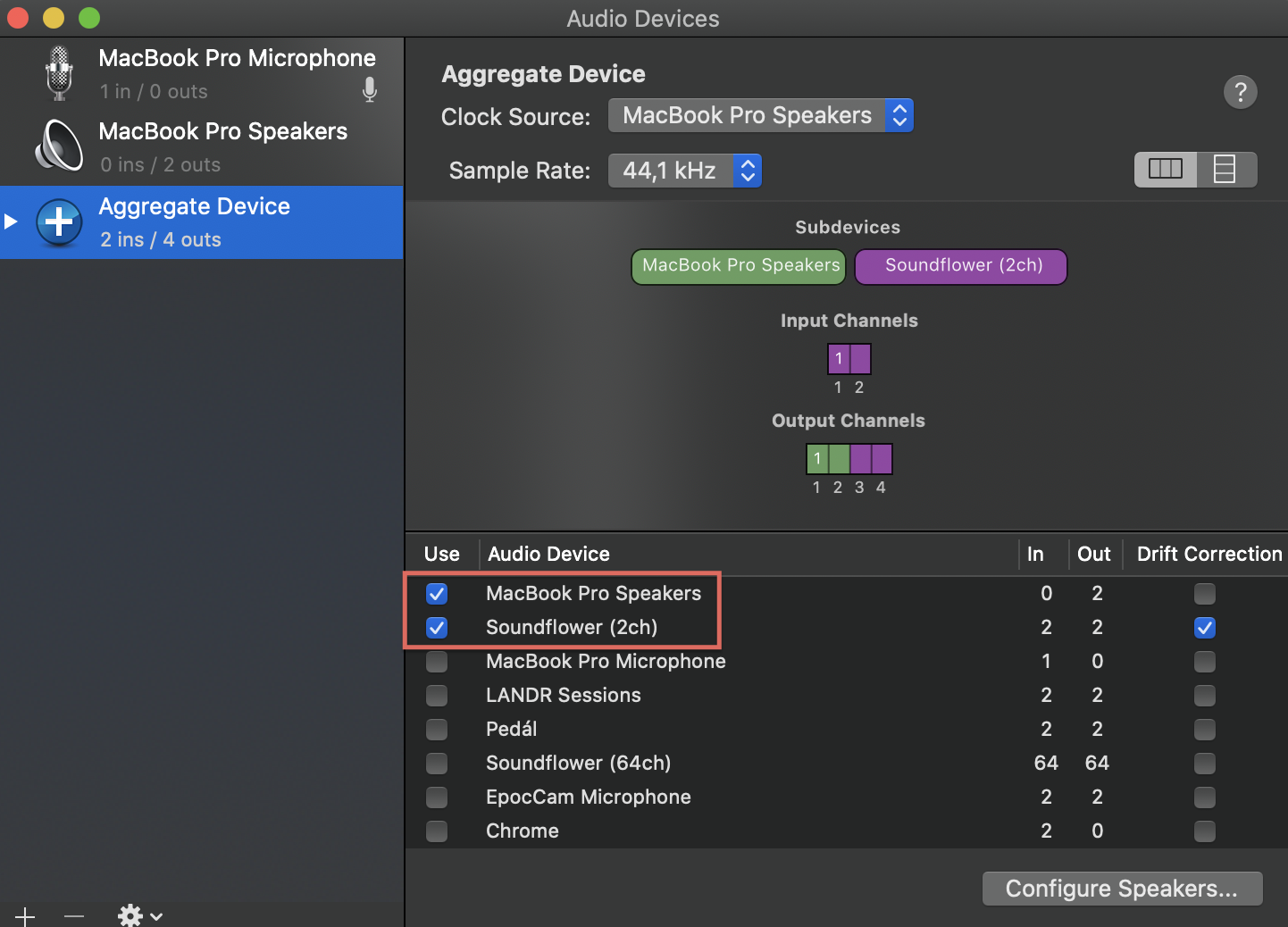Enable drift correction for MacBook Pro Speakers

click(x=1205, y=594)
